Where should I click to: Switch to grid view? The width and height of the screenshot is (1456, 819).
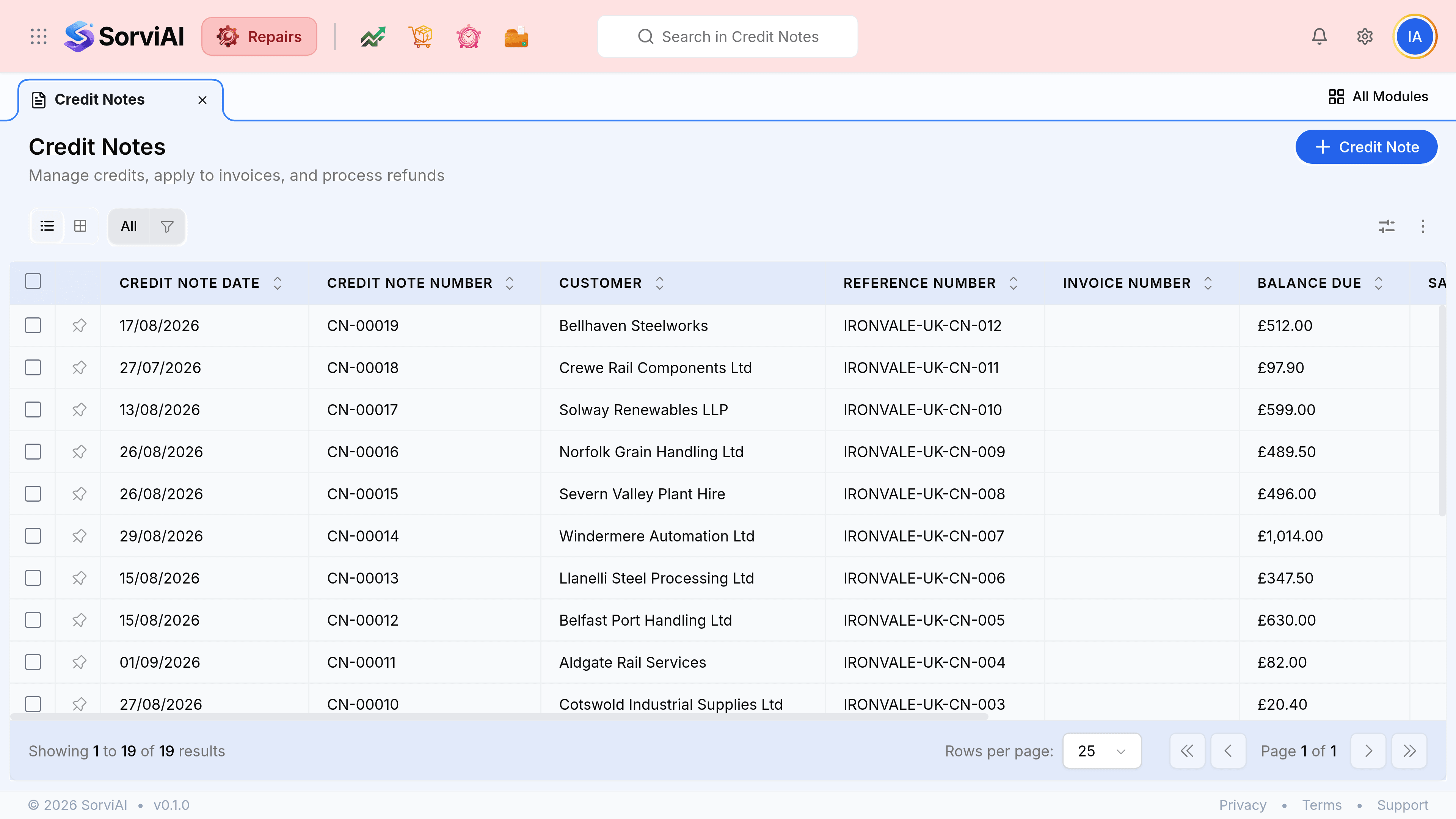click(x=80, y=226)
